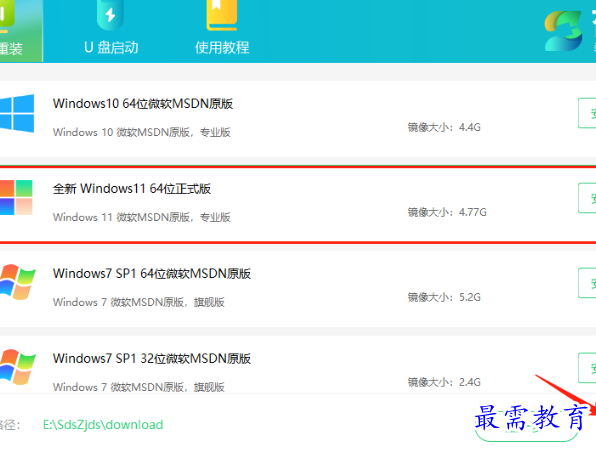Viewport: 596px width, 449px height.
Task: Click install button for Windows7 SP1 32位 row
Action: (587, 368)
